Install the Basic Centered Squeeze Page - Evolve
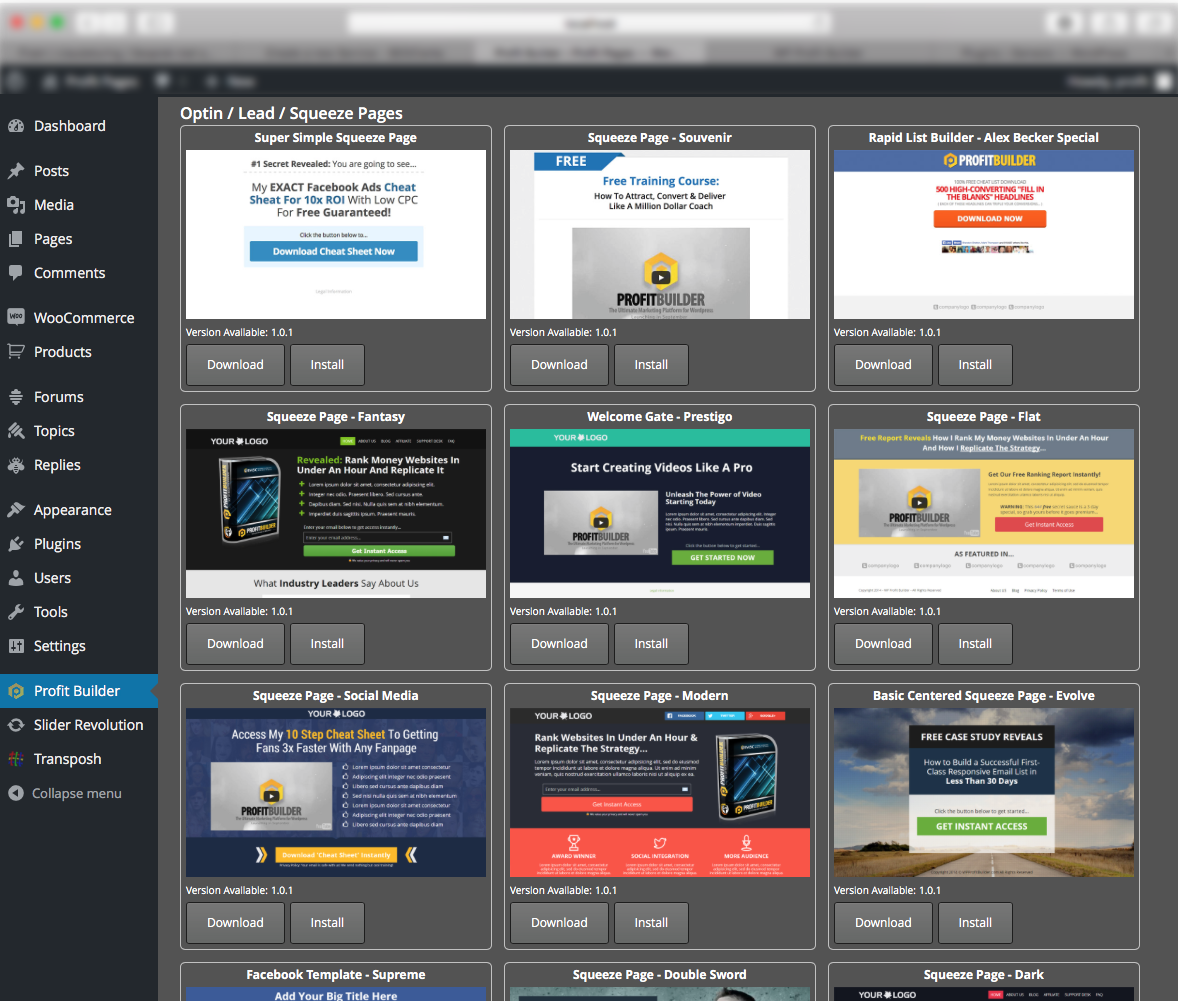Viewport: 1178px width, 1001px height. (x=975, y=923)
